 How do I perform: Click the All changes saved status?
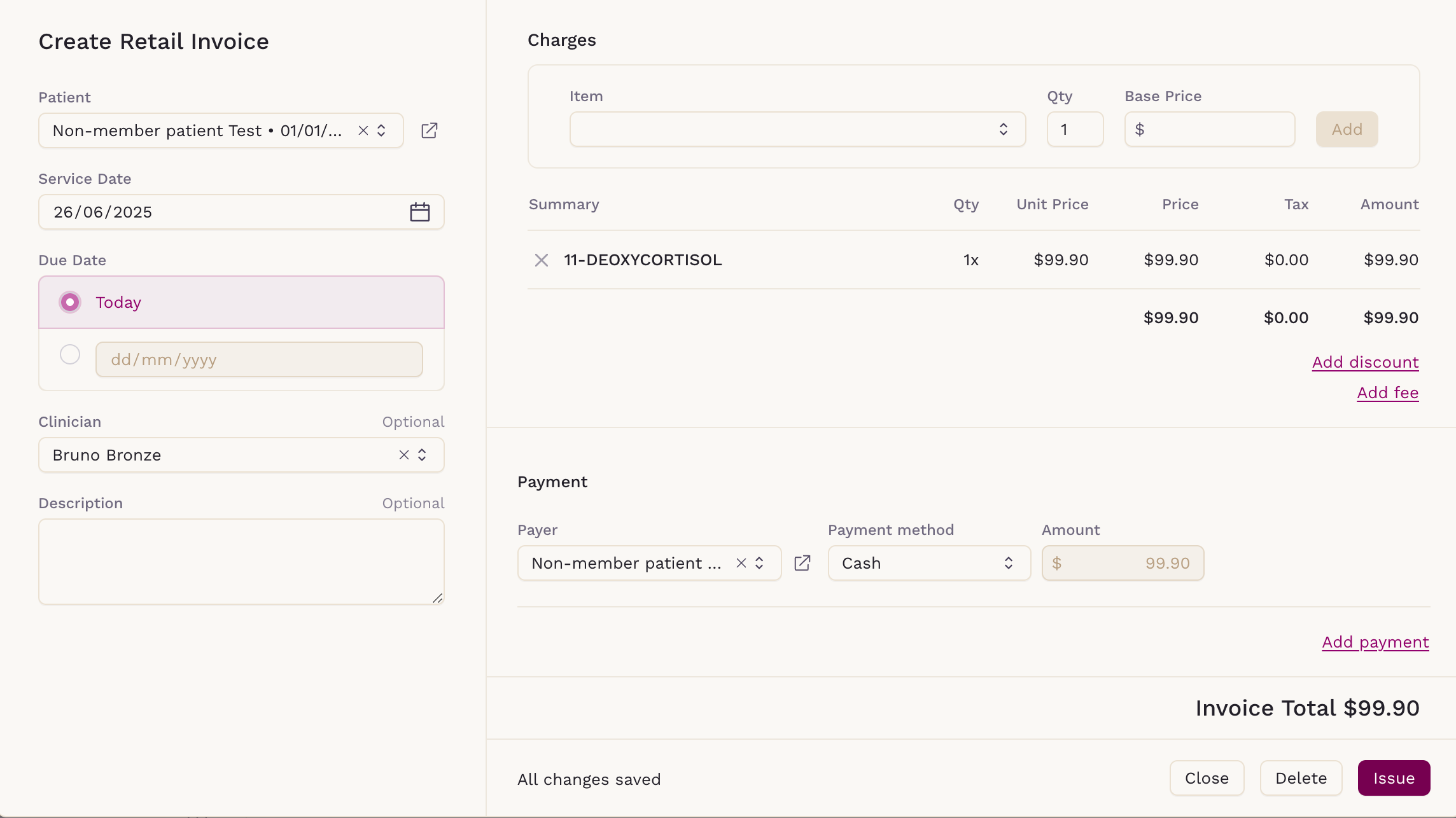click(589, 779)
